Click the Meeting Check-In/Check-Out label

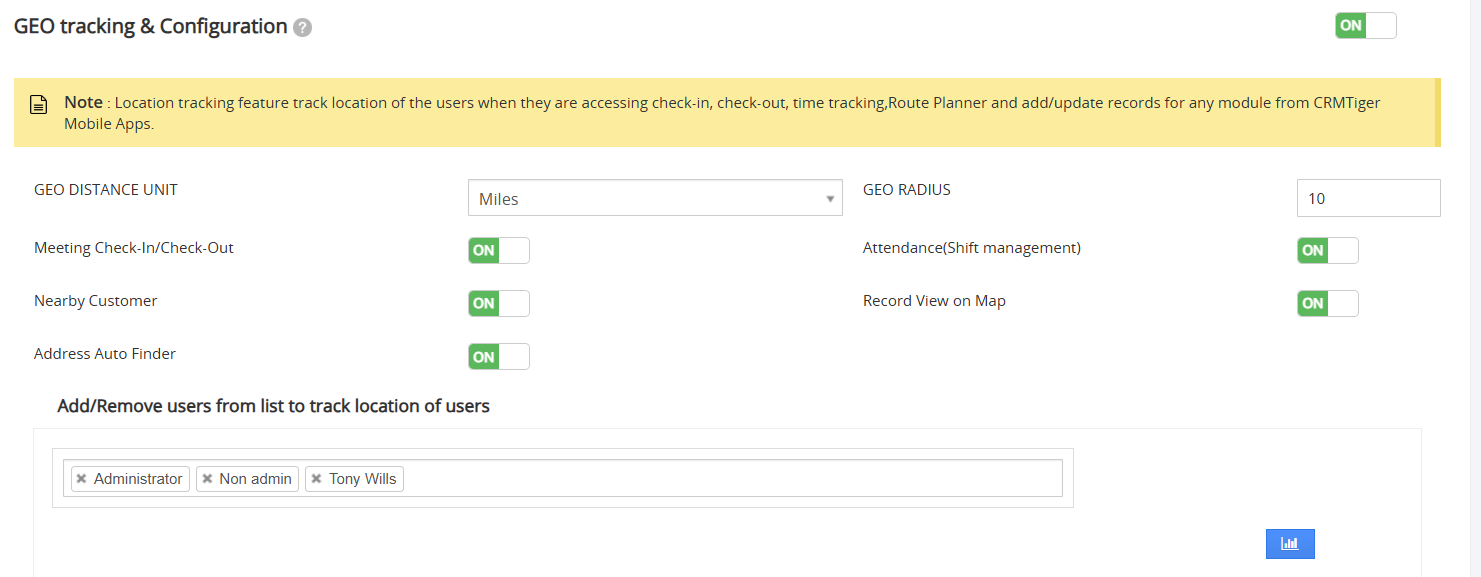tap(134, 247)
